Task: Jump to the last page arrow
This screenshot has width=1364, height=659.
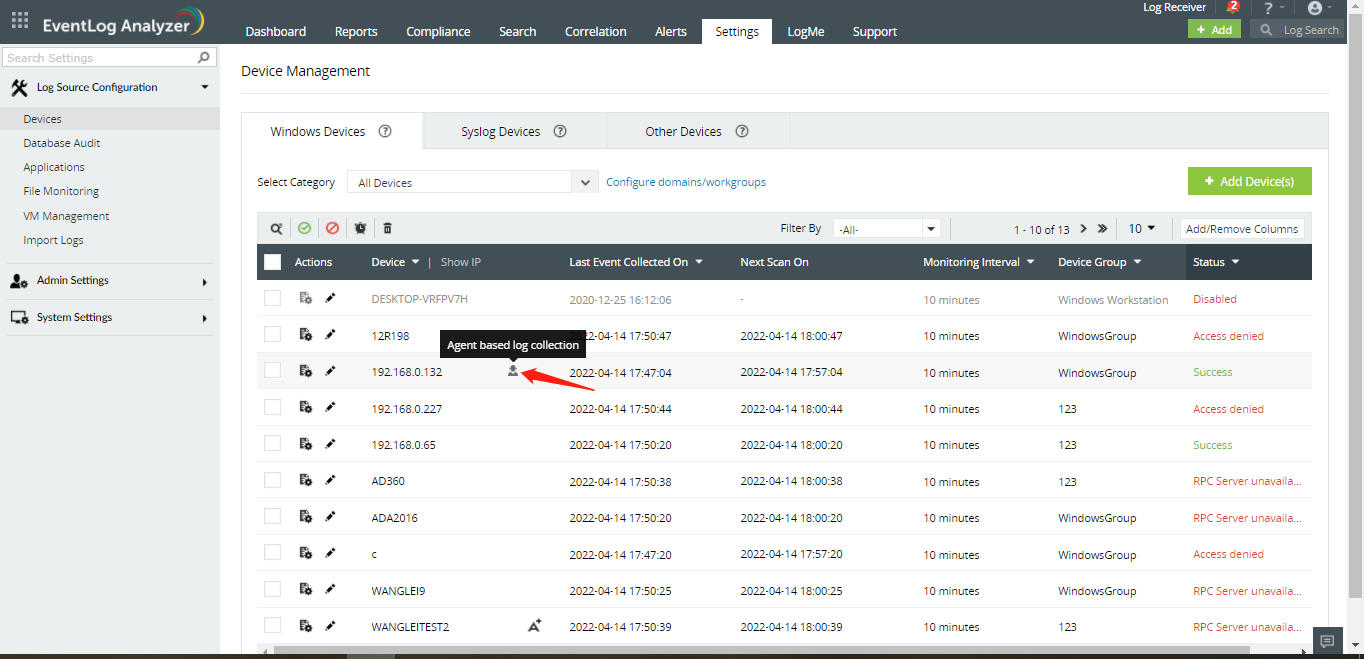Action: pyautogui.click(x=1102, y=228)
